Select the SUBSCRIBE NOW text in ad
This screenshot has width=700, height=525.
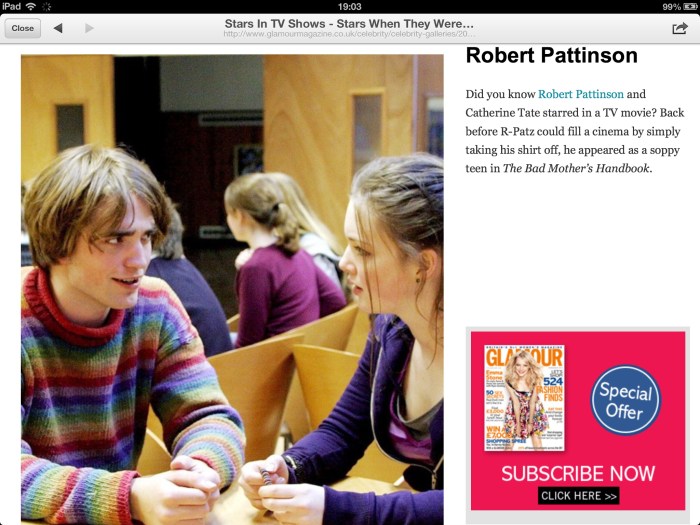(578, 474)
